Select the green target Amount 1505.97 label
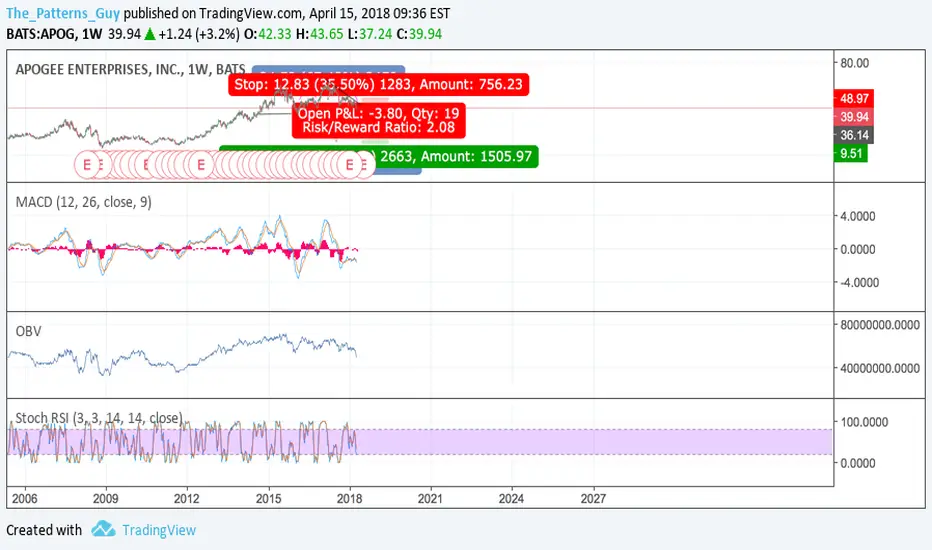Image resolution: width=932 pixels, height=550 pixels. pos(456,156)
